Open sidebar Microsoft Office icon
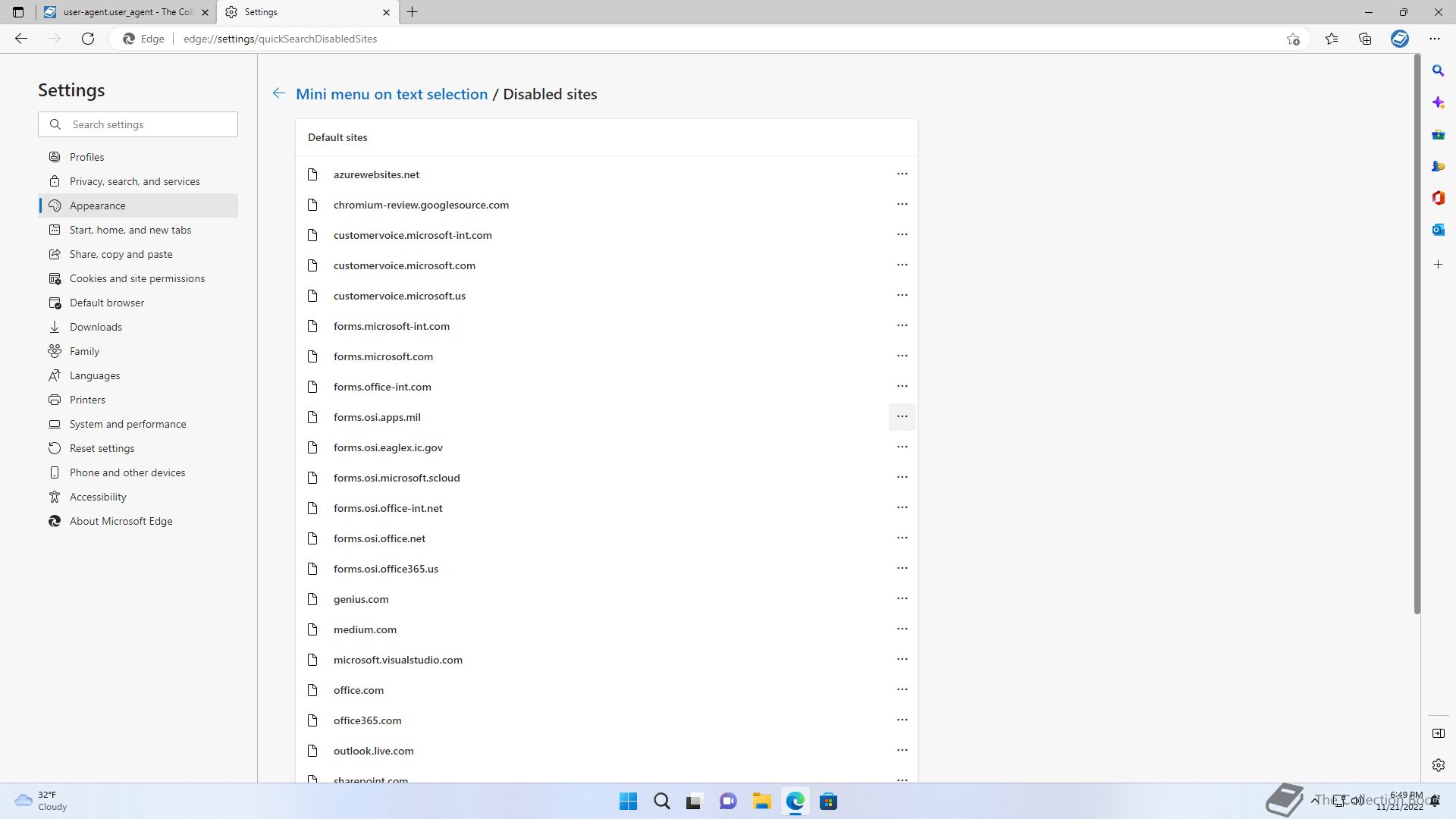Image resolution: width=1456 pixels, height=819 pixels. tap(1439, 198)
